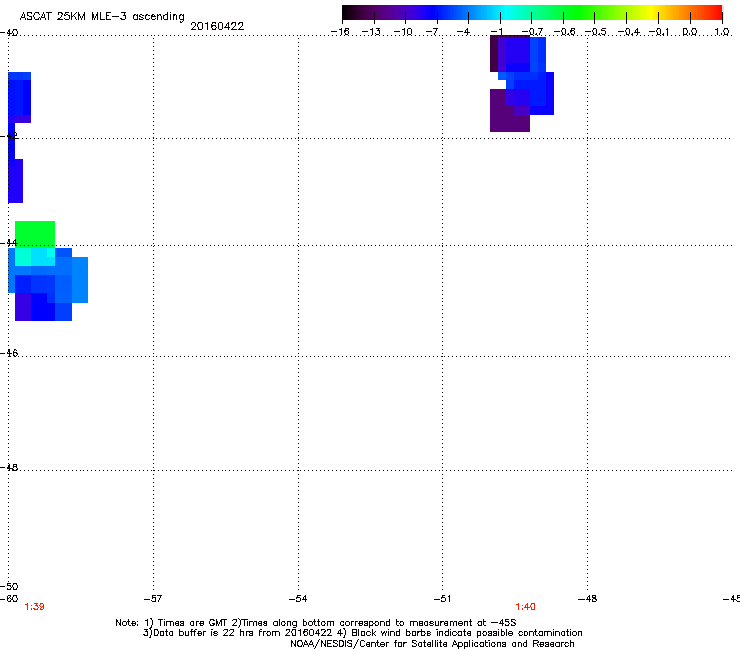740x650 pixels.
Task: Click the plot title 'ASCAT 25KM MLE-3 ascending'
Action: click(102, 17)
